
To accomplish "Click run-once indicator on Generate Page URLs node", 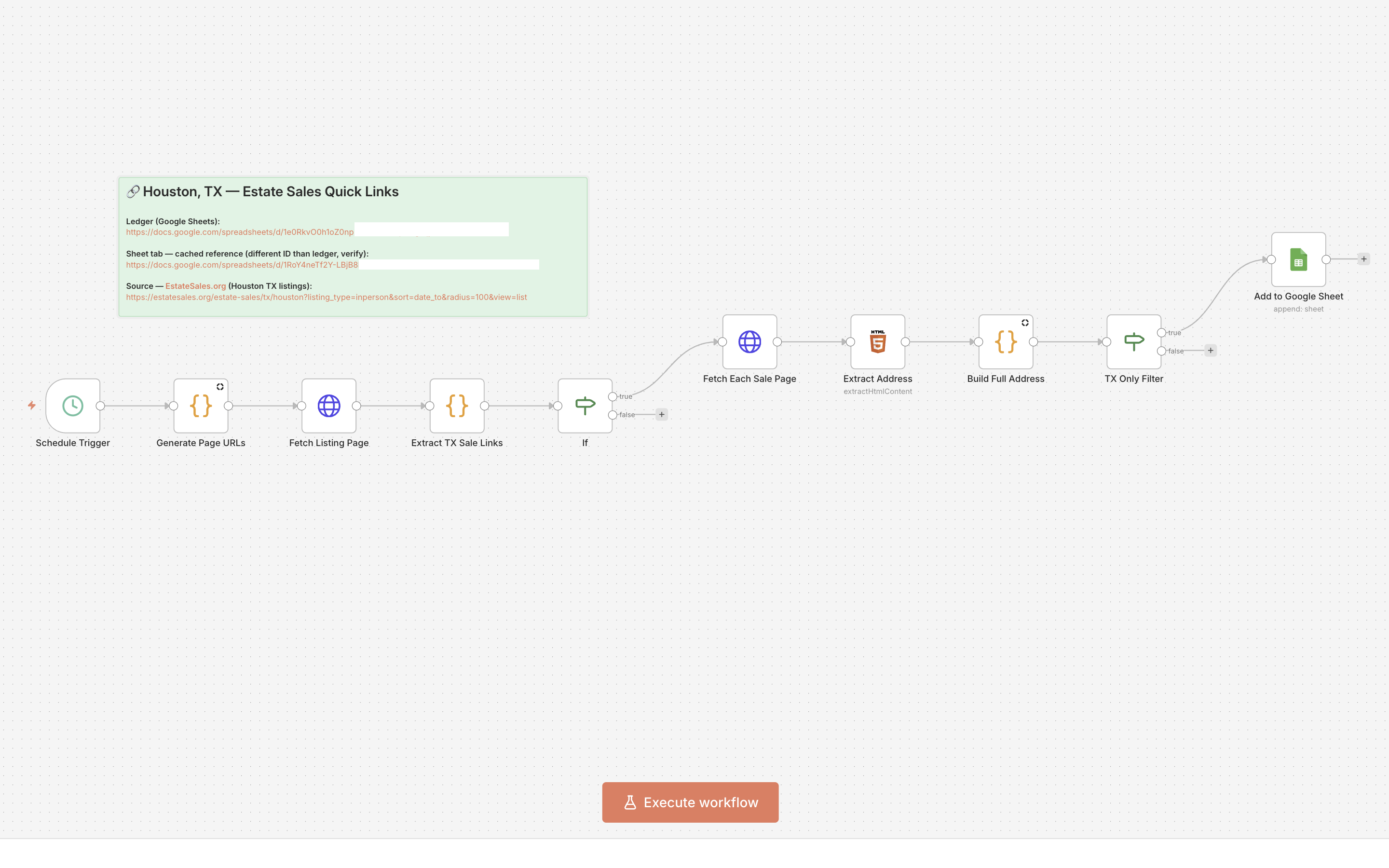I will tap(220, 387).
